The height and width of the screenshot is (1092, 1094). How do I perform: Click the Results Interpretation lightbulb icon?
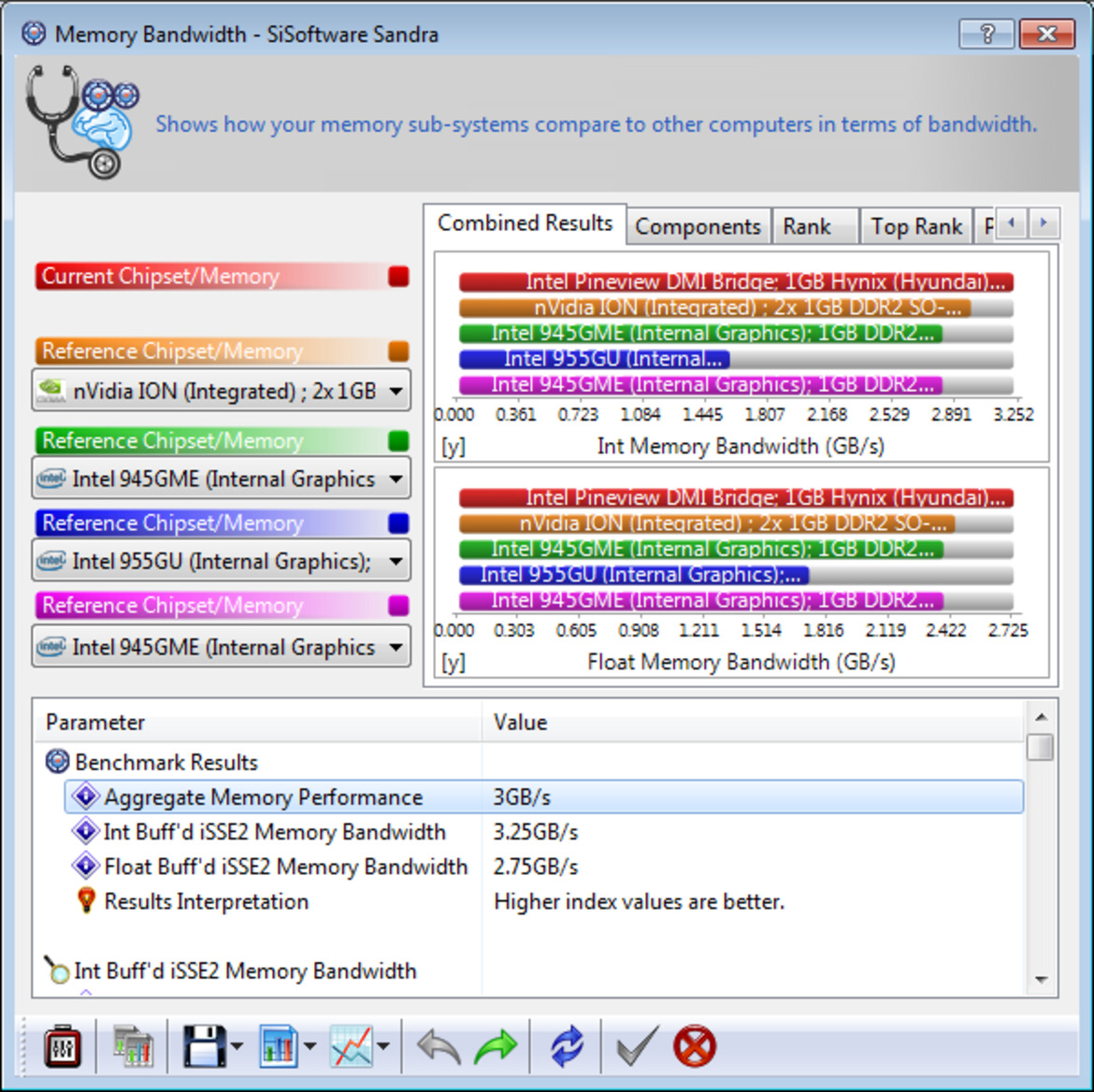(86, 901)
